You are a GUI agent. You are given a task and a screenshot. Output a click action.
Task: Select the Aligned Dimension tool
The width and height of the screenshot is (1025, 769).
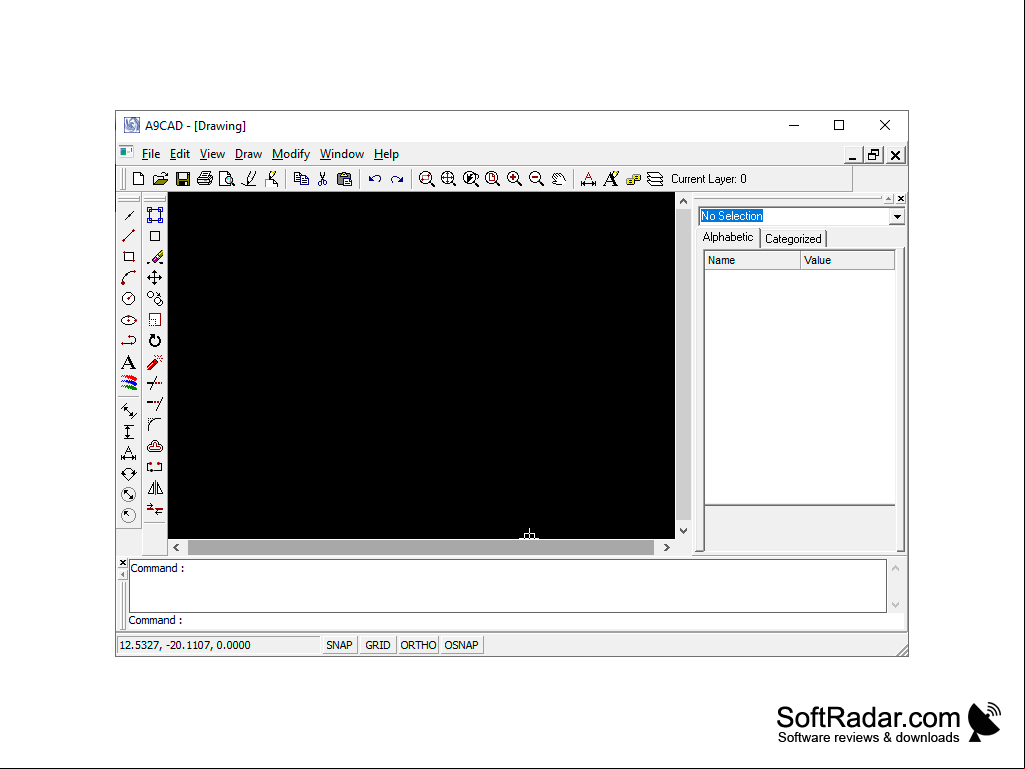(x=129, y=411)
